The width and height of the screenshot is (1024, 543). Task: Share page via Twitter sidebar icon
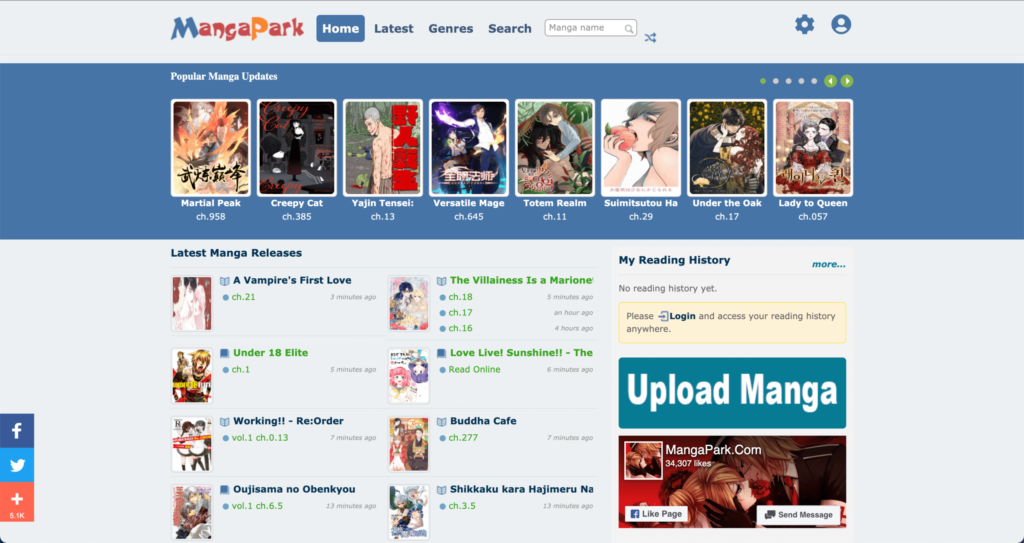point(17,465)
